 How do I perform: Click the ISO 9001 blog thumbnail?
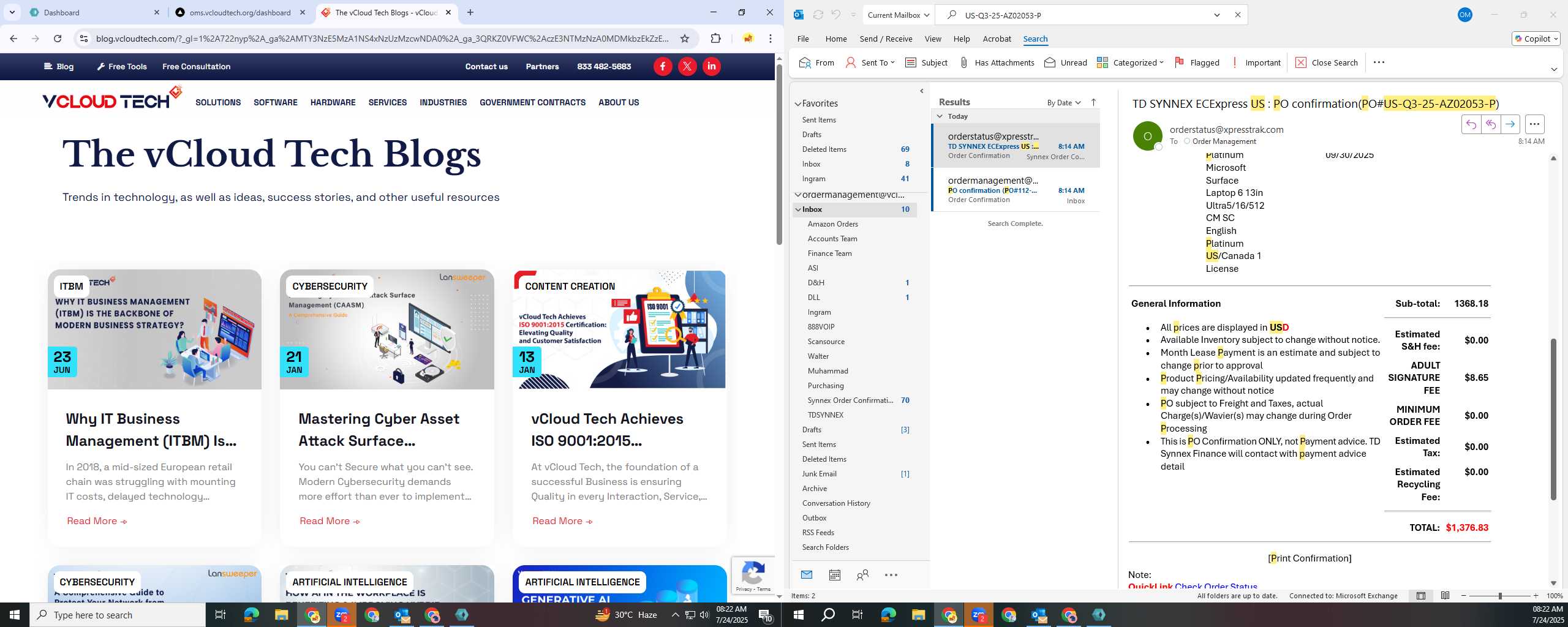(x=619, y=329)
